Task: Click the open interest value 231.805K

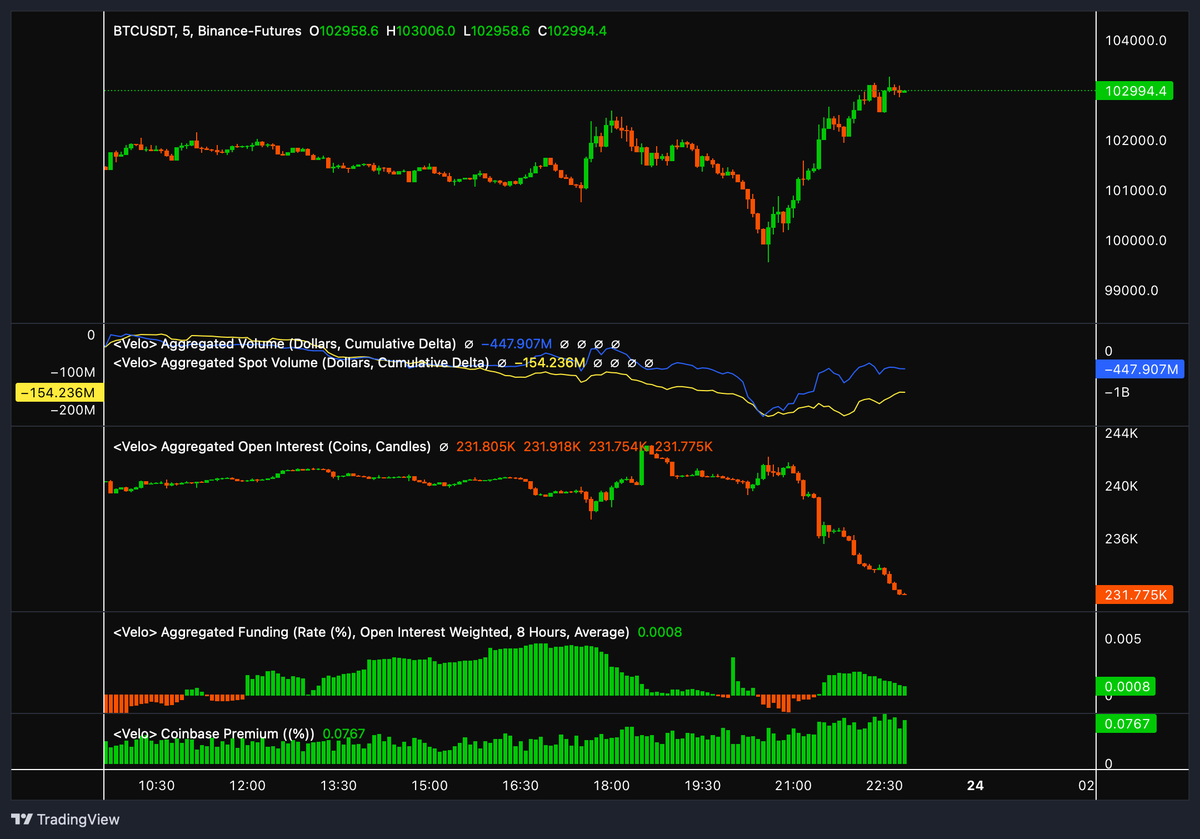Action: tap(485, 446)
